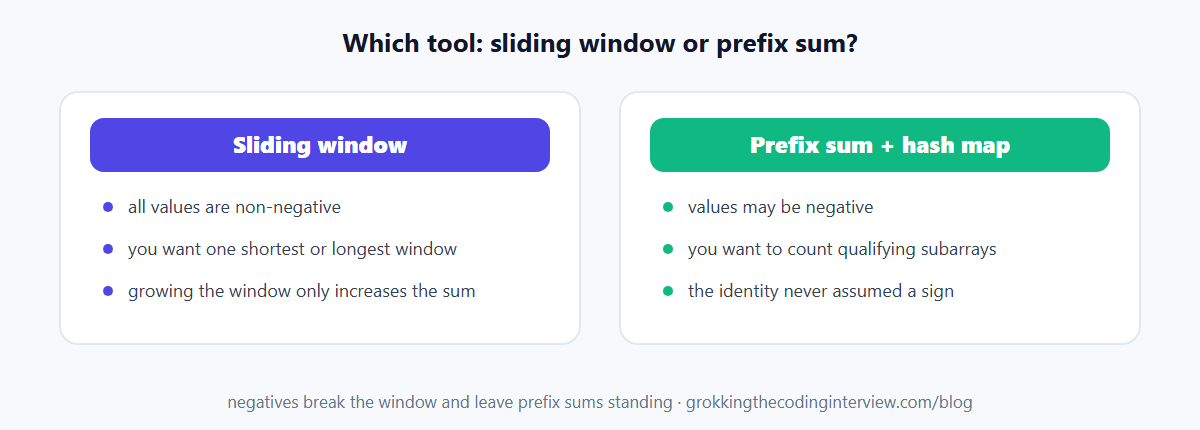Click the word 'prefix sum?' in the heading
Screen dimensions: 1200x430
[787, 44]
